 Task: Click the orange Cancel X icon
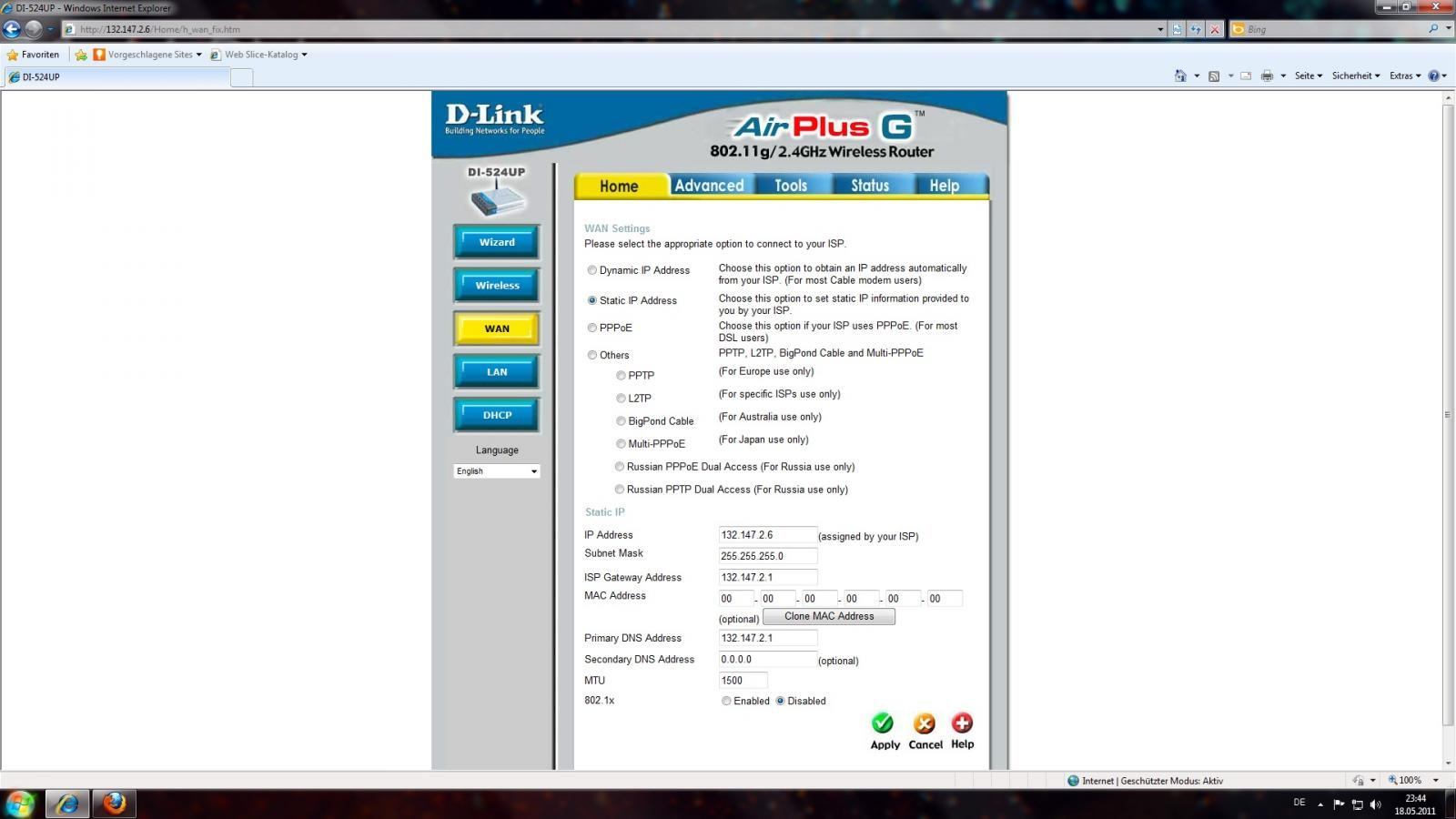coord(925,723)
